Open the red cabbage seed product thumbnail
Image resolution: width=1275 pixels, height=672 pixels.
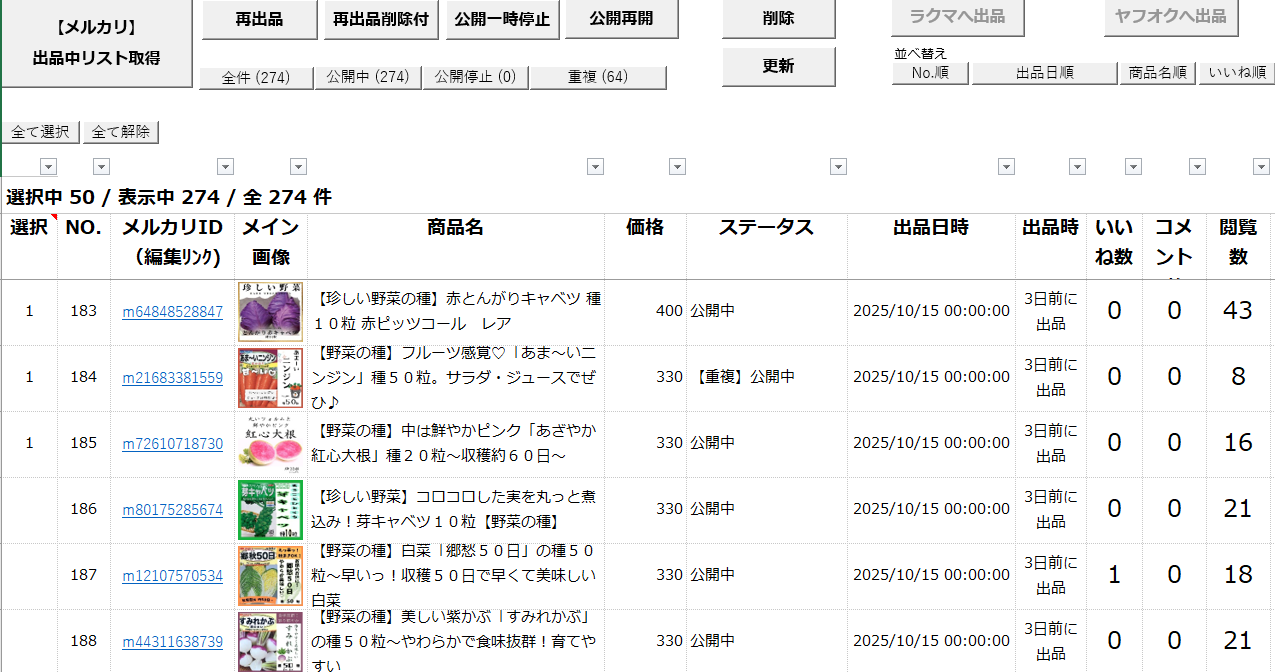[x=271, y=312]
